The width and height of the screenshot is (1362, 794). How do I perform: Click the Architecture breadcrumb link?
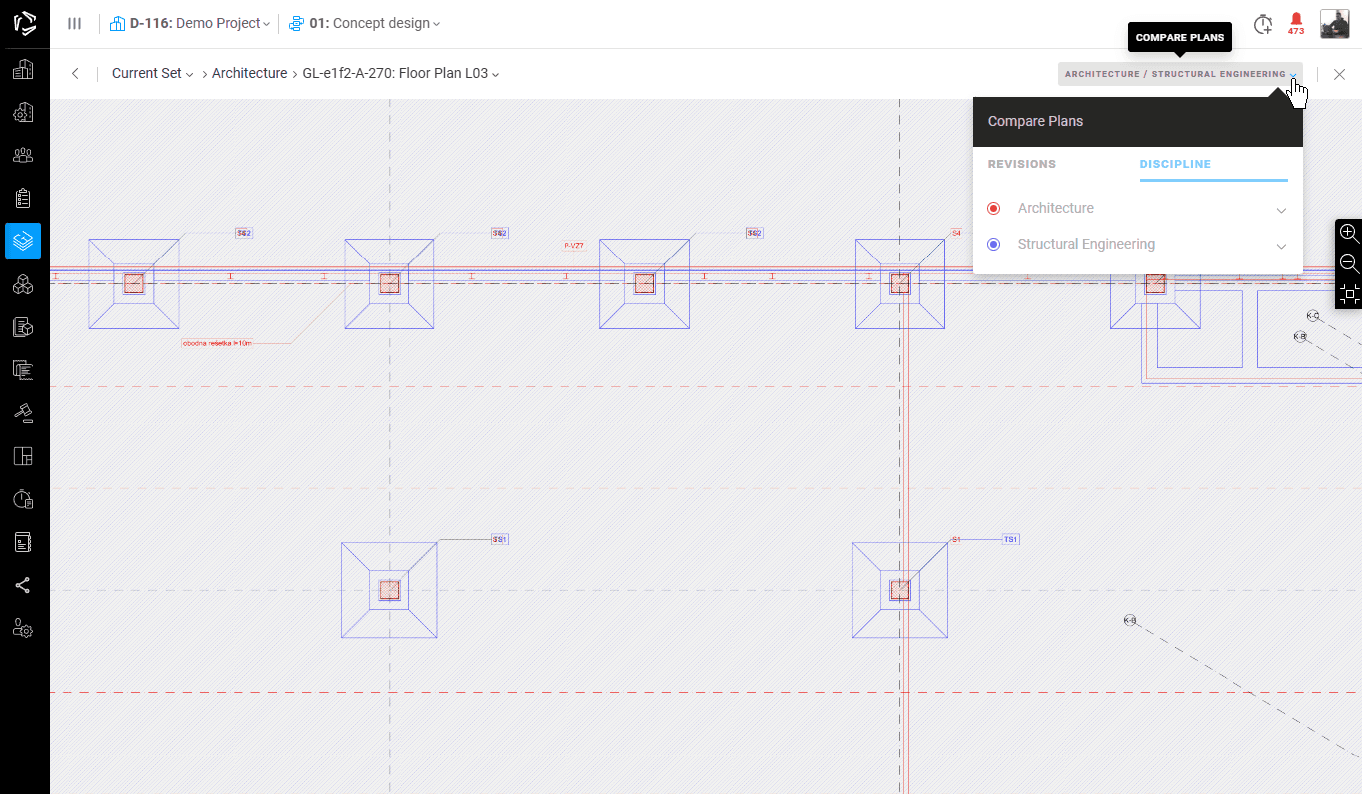pos(249,74)
